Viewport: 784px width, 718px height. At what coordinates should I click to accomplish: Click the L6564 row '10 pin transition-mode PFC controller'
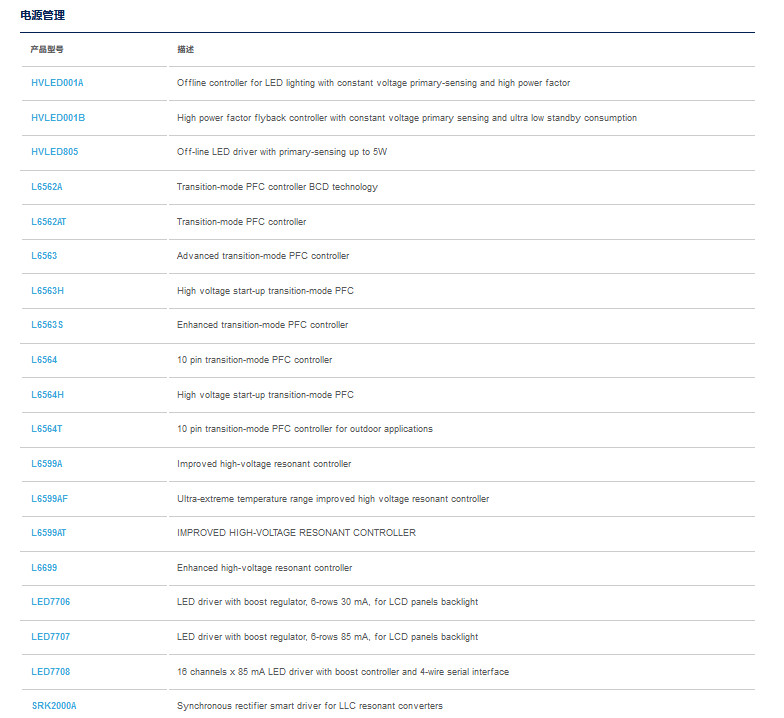click(254, 360)
